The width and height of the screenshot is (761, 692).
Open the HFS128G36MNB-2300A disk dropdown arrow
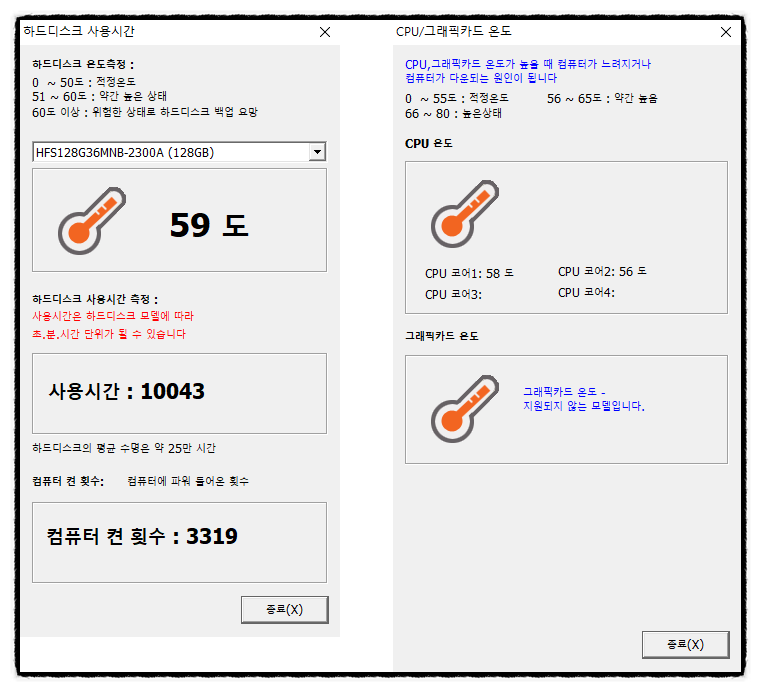point(317,152)
